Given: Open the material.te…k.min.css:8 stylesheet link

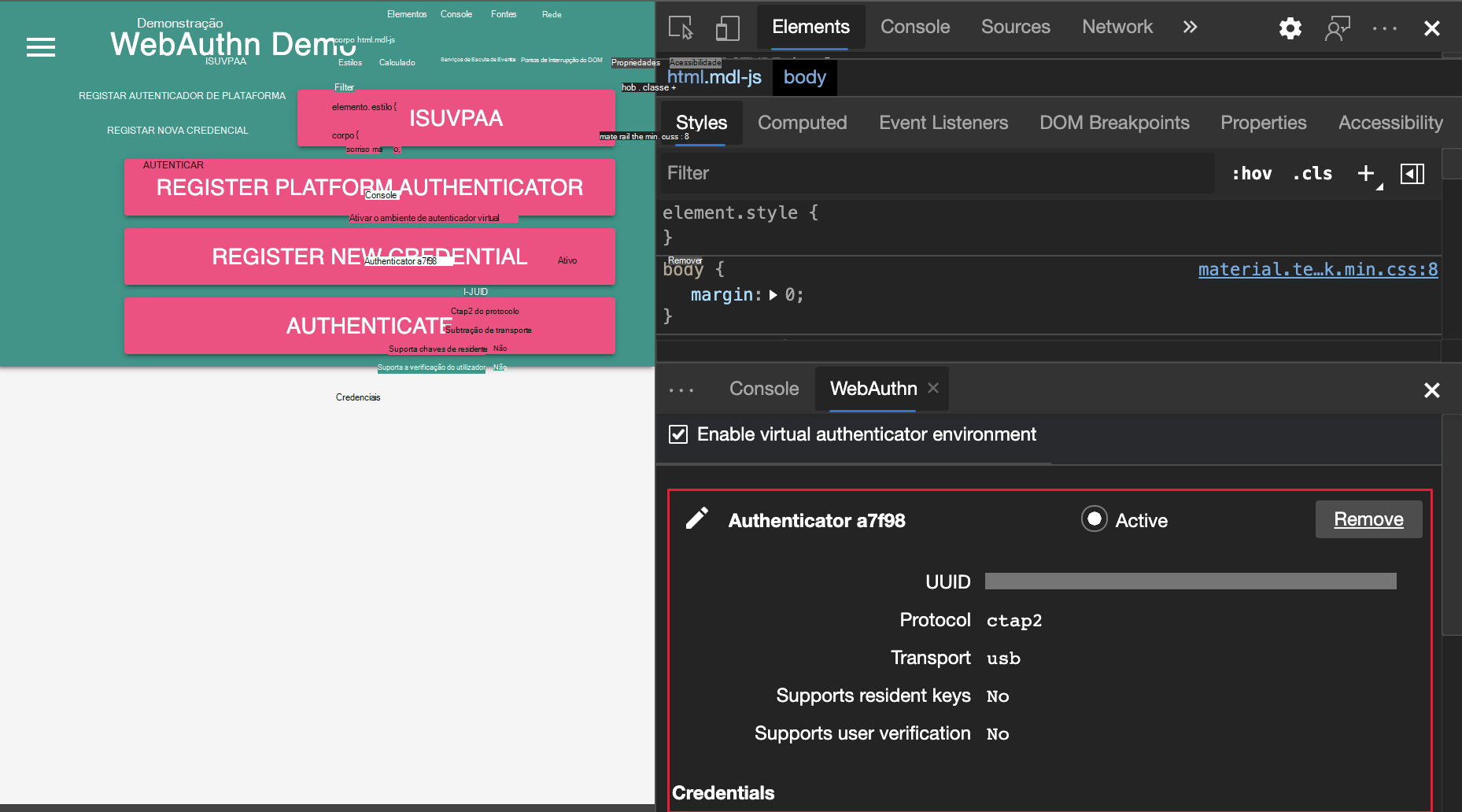Looking at the screenshot, I should tap(1317, 269).
